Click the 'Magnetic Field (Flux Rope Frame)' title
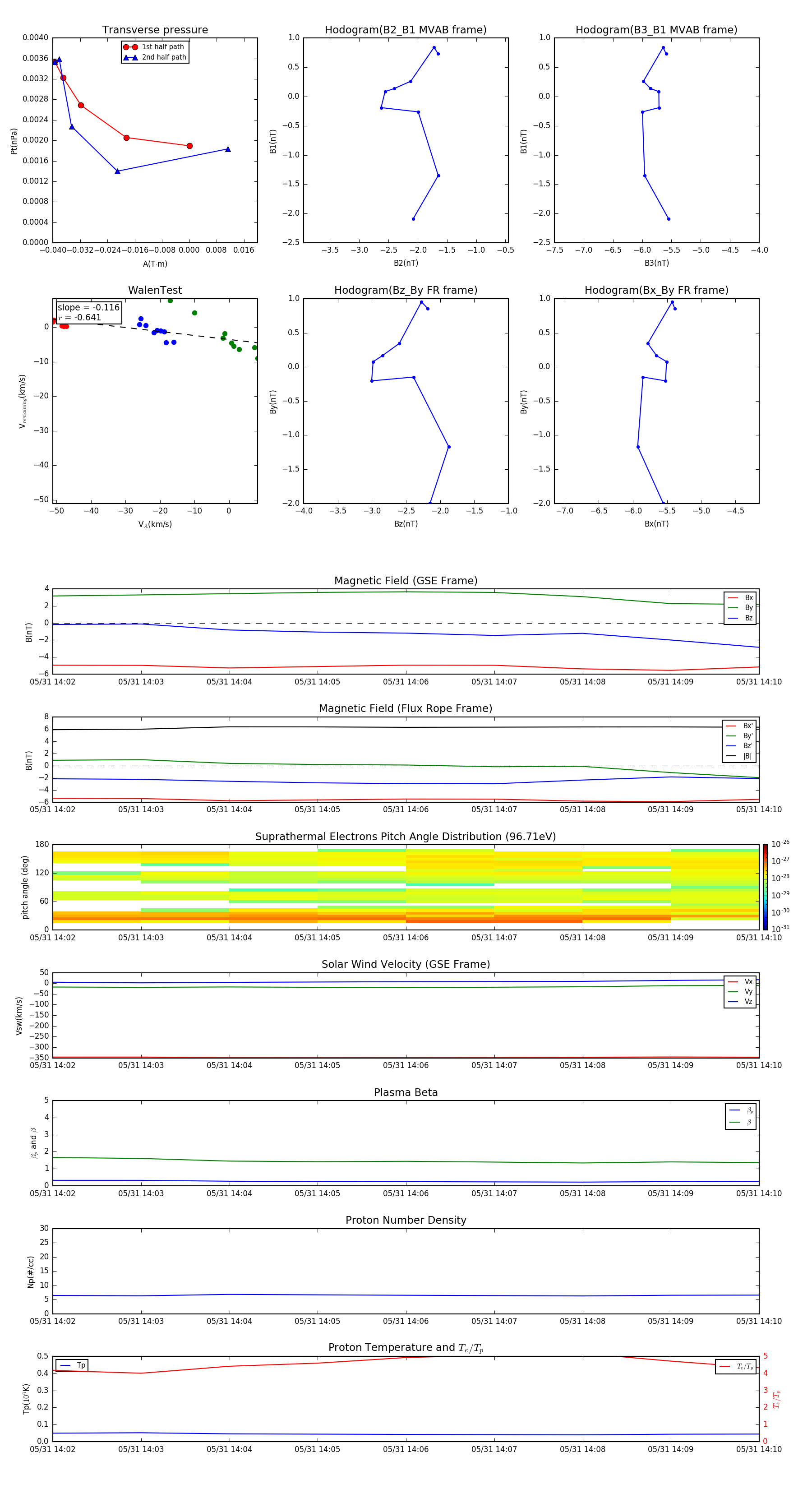This screenshot has width=812, height=1489. click(x=406, y=709)
